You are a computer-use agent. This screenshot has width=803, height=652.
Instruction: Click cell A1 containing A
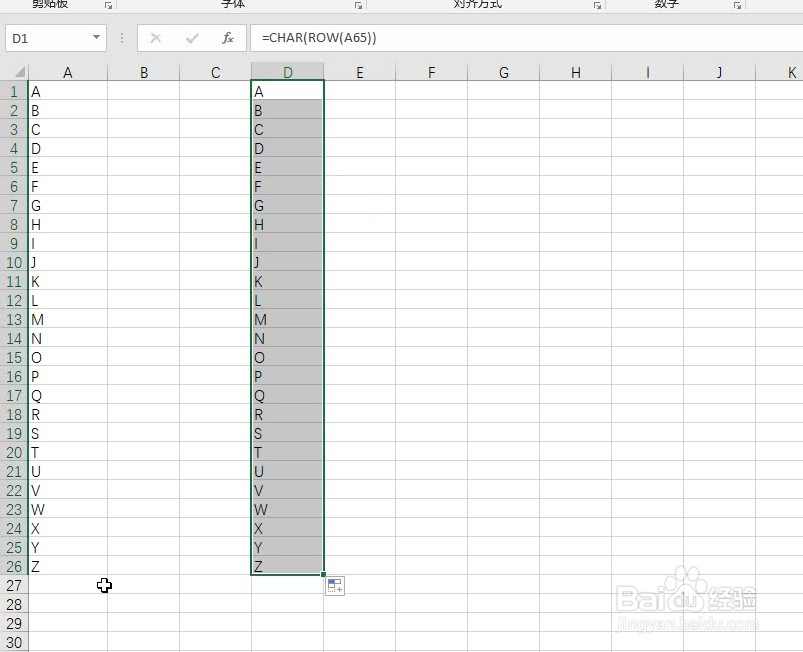[68, 91]
